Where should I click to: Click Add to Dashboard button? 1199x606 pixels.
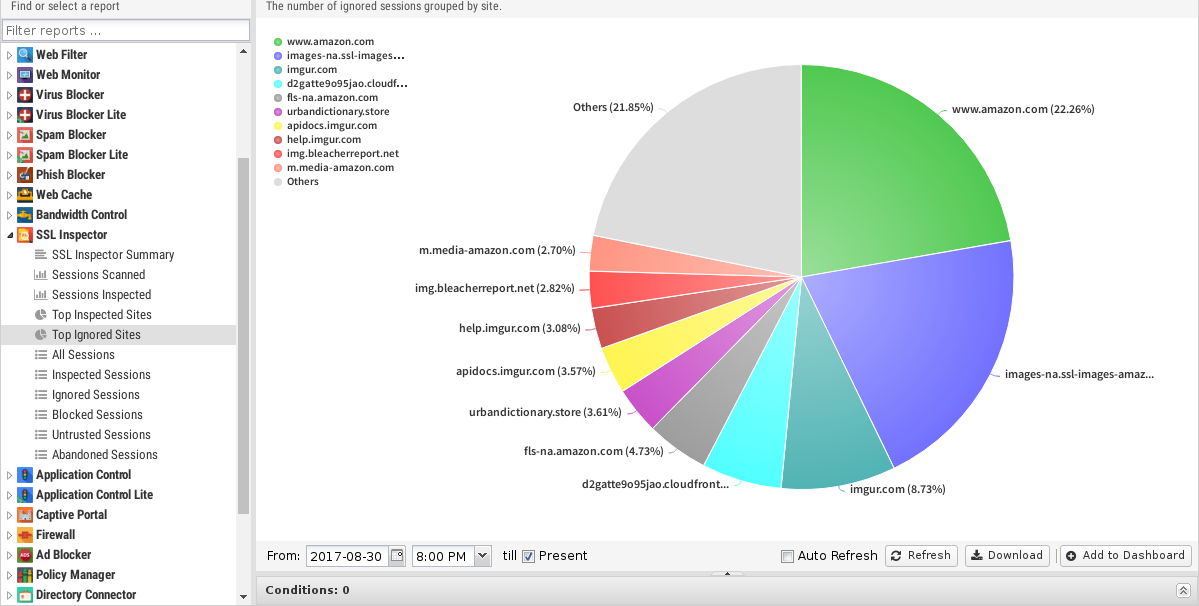1125,556
